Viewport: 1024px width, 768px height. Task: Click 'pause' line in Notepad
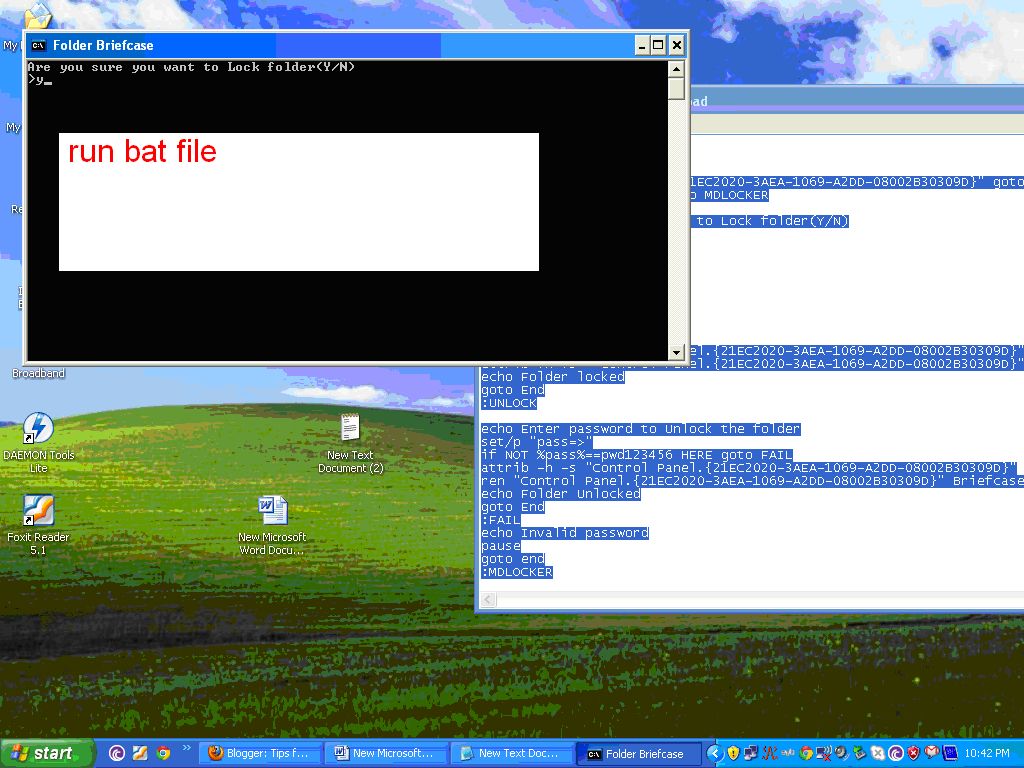[500, 546]
